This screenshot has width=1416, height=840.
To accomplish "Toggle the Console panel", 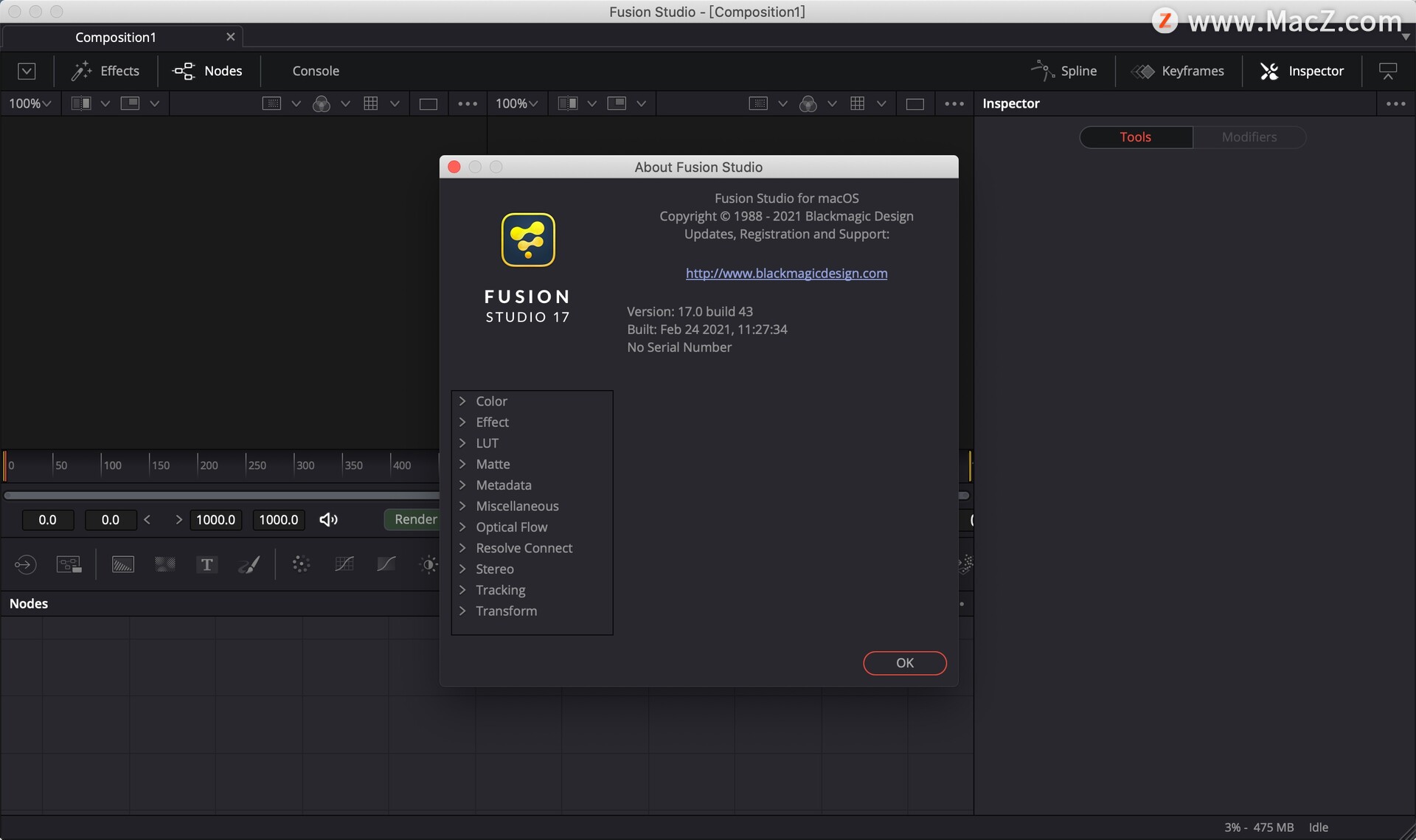I will 316,71.
